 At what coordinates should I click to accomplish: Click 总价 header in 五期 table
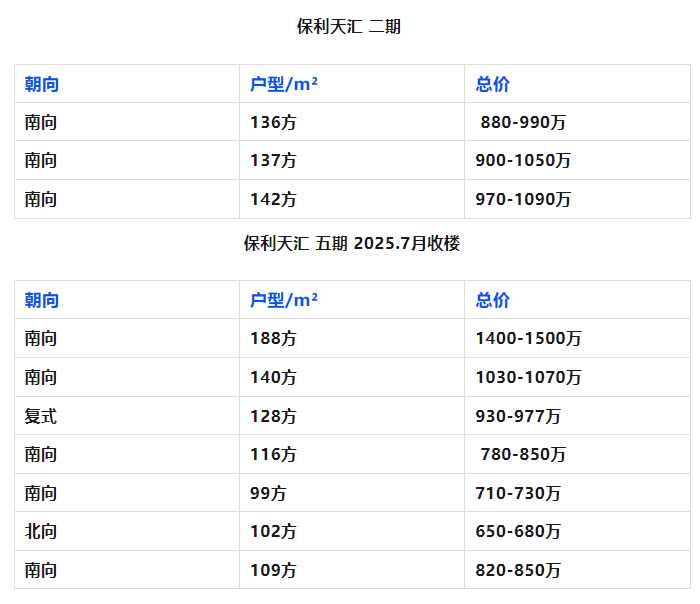click(492, 300)
